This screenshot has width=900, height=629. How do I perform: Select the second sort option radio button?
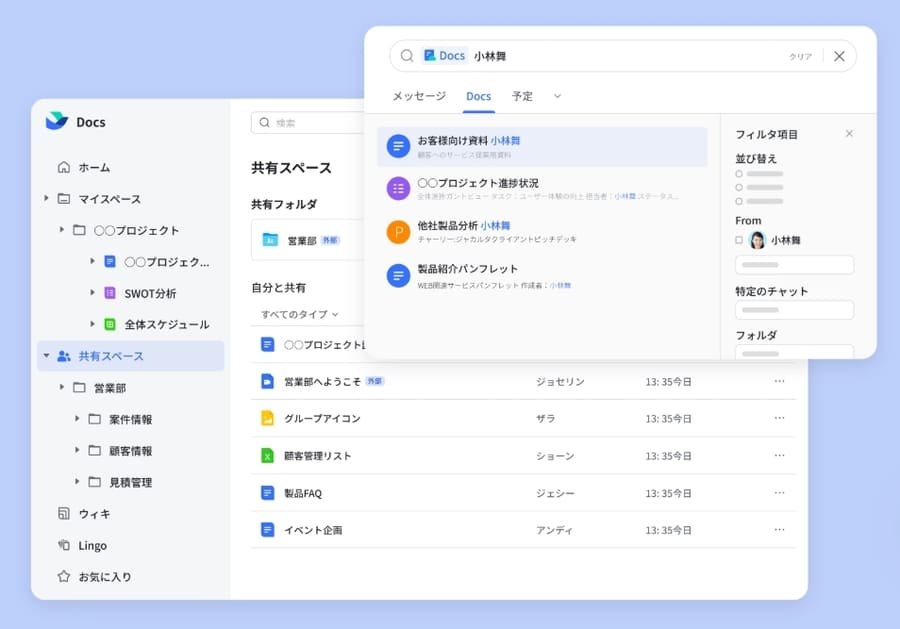click(741, 189)
